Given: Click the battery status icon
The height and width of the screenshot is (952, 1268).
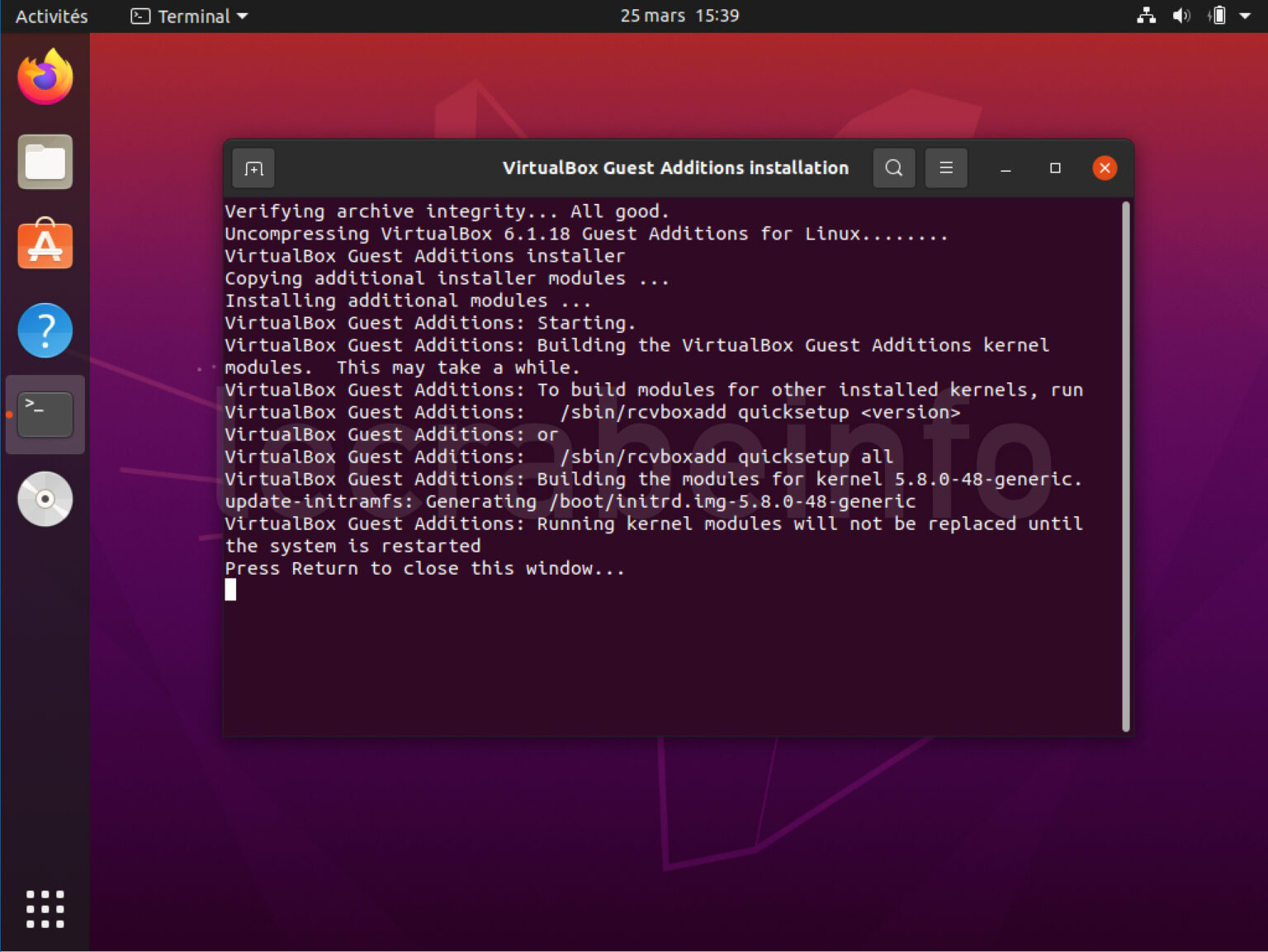Looking at the screenshot, I should tap(1218, 16).
